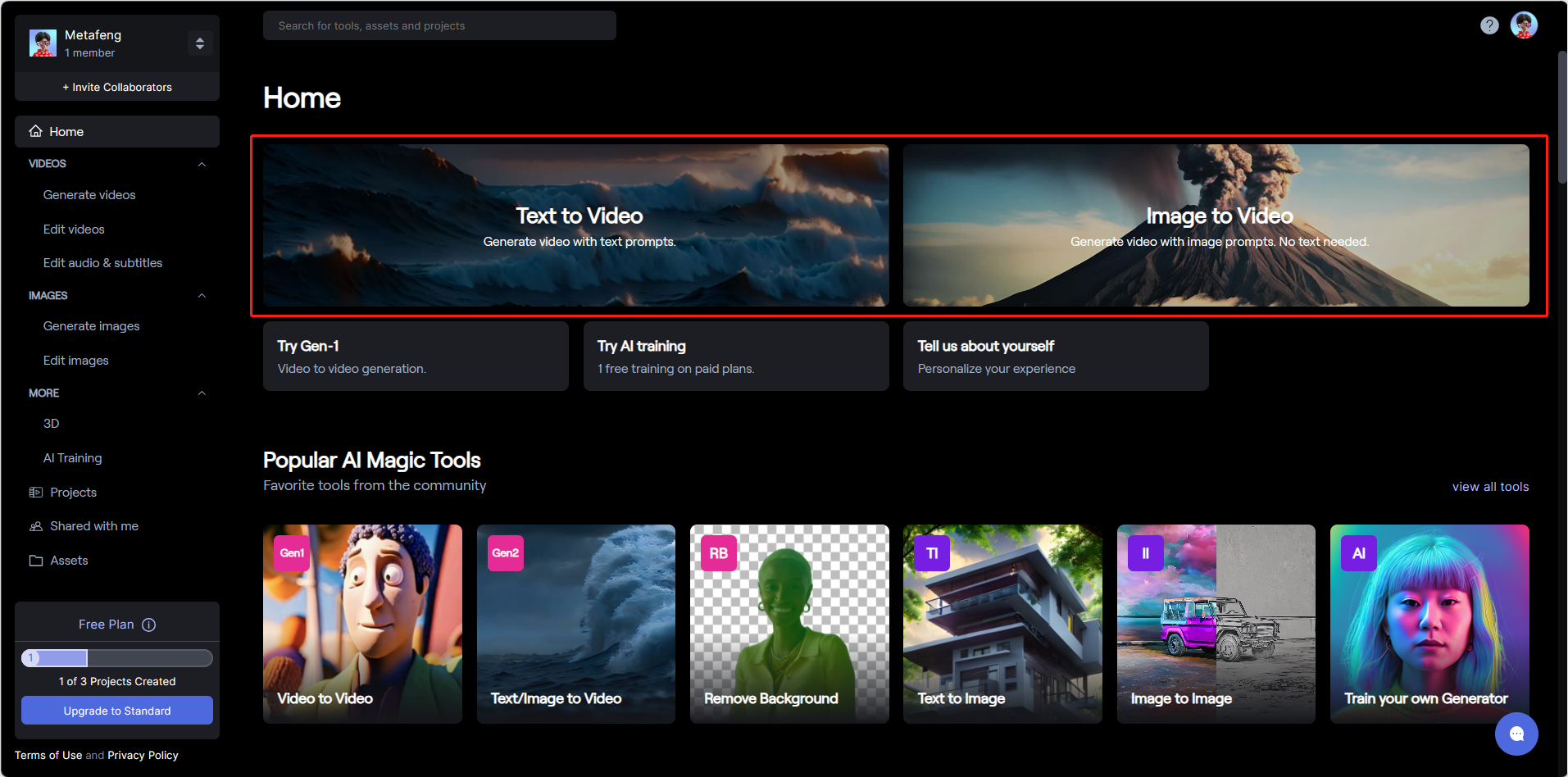Go to Generate videos in sidebar

pyautogui.click(x=89, y=195)
